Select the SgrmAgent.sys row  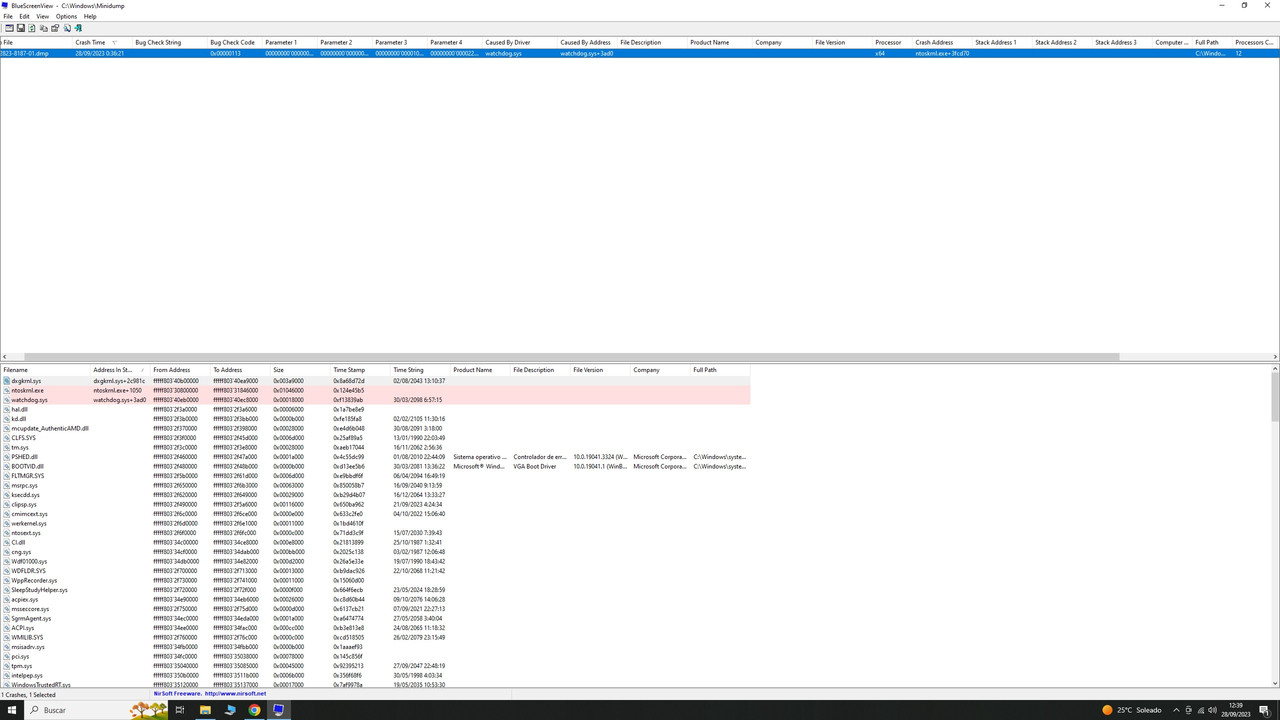pyautogui.click(x=375, y=618)
